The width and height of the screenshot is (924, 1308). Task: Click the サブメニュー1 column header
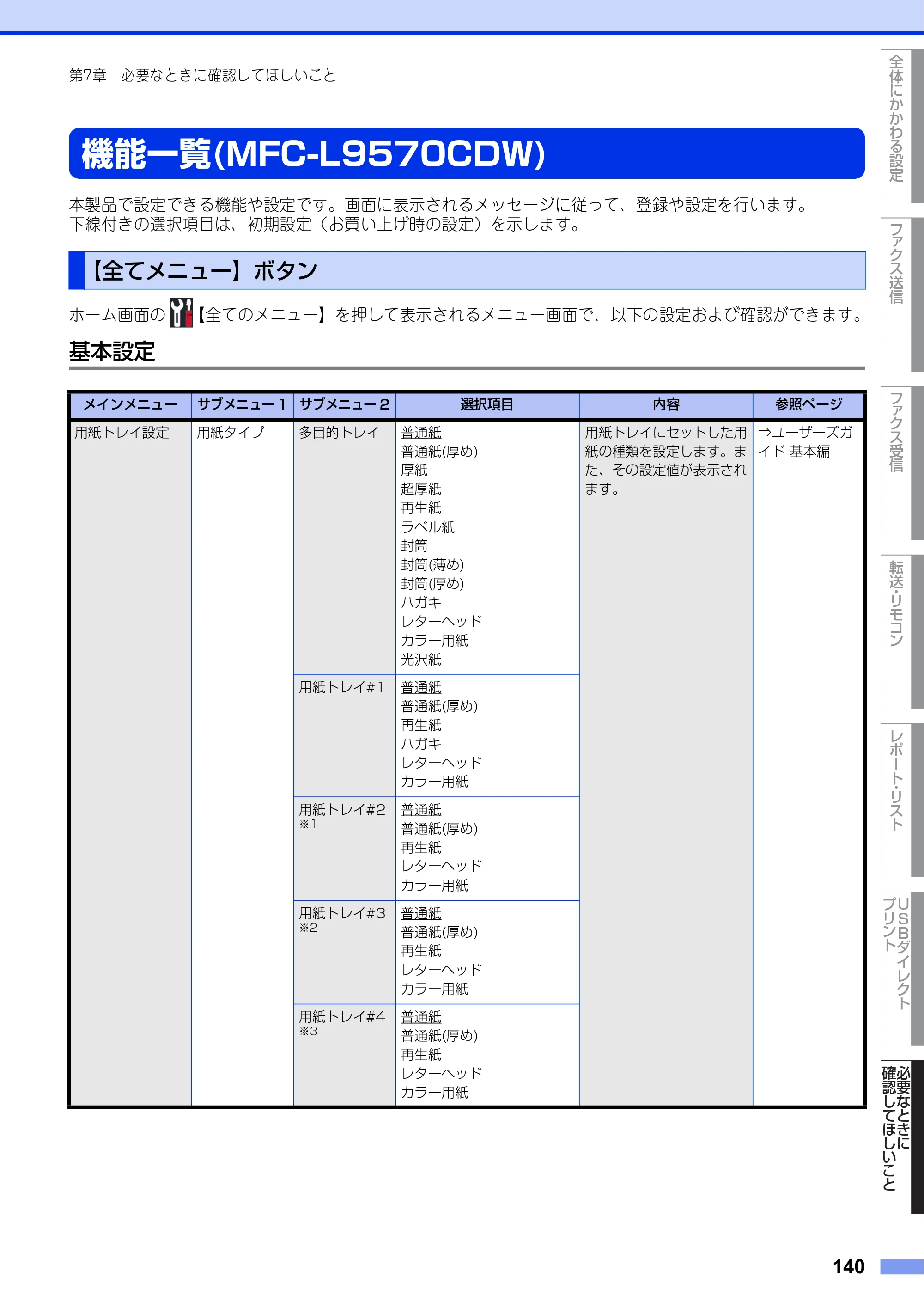(242, 405)
